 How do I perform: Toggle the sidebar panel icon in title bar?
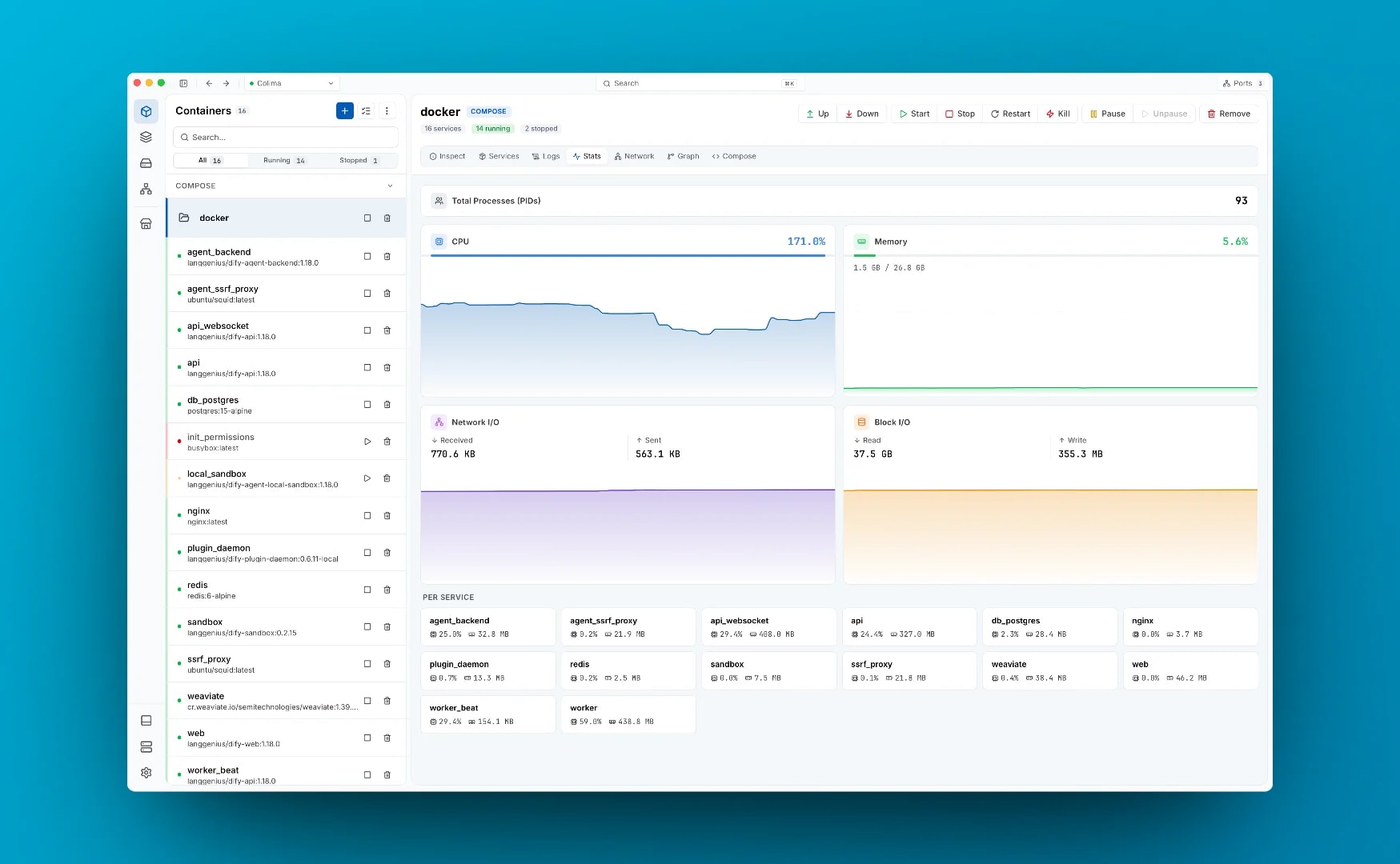(x=183, y=83)
